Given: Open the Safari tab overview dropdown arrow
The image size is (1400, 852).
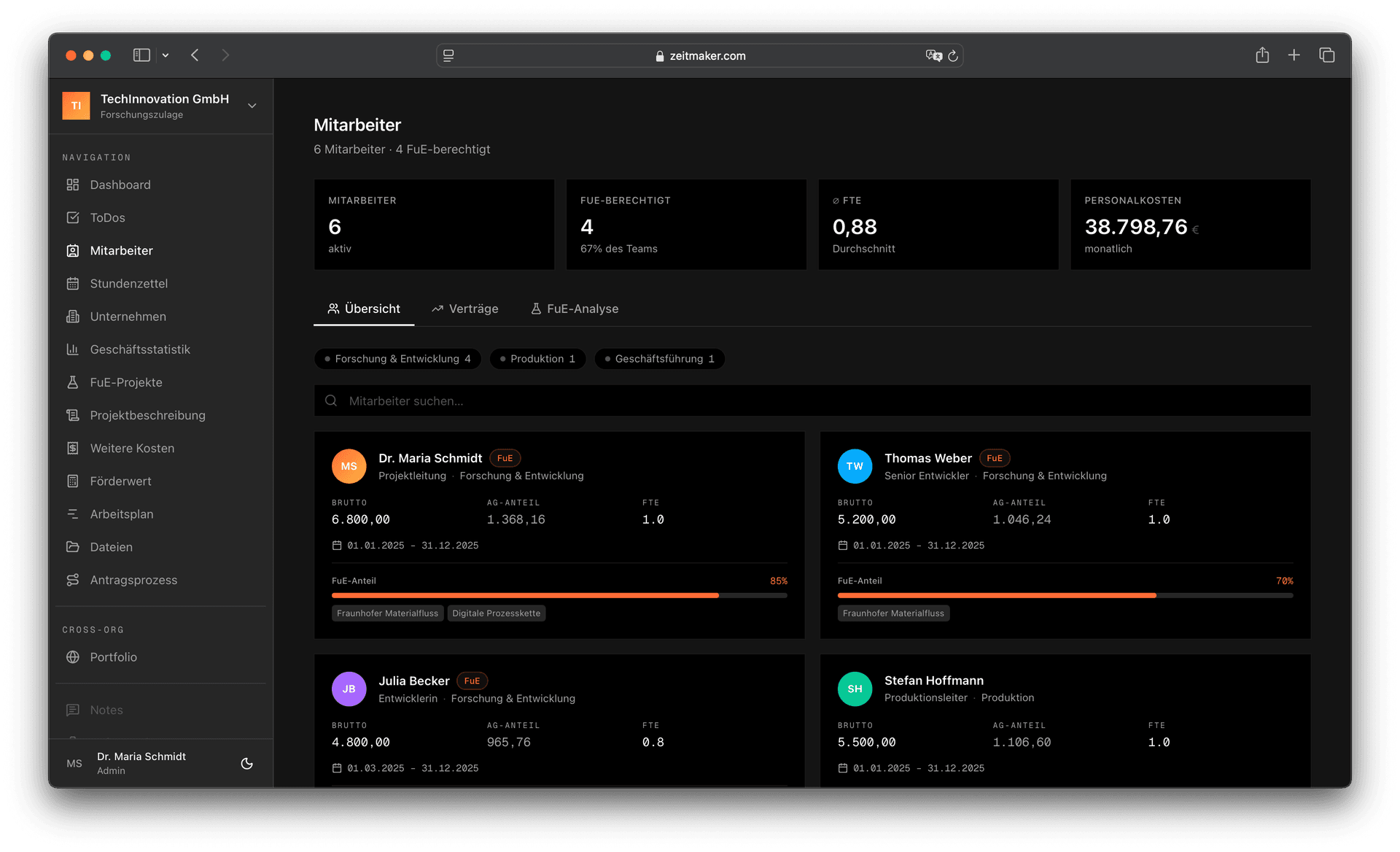Looking at the screenshot, I should pos(166,55).
